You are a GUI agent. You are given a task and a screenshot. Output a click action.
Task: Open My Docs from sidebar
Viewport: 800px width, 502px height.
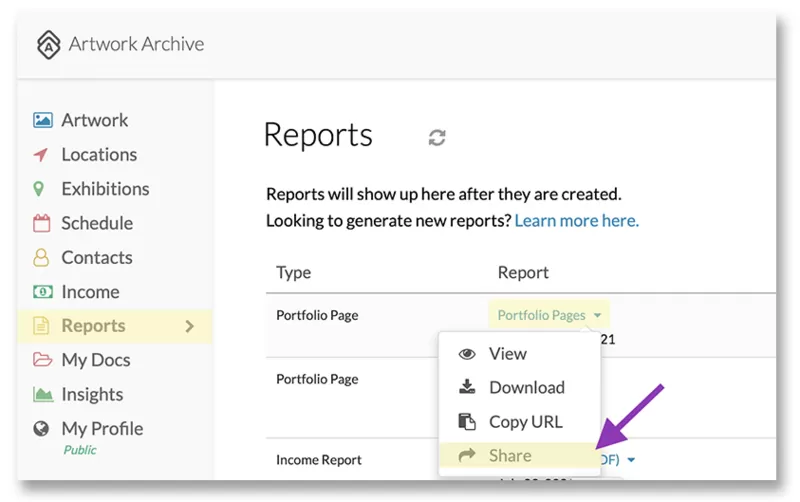96,360
